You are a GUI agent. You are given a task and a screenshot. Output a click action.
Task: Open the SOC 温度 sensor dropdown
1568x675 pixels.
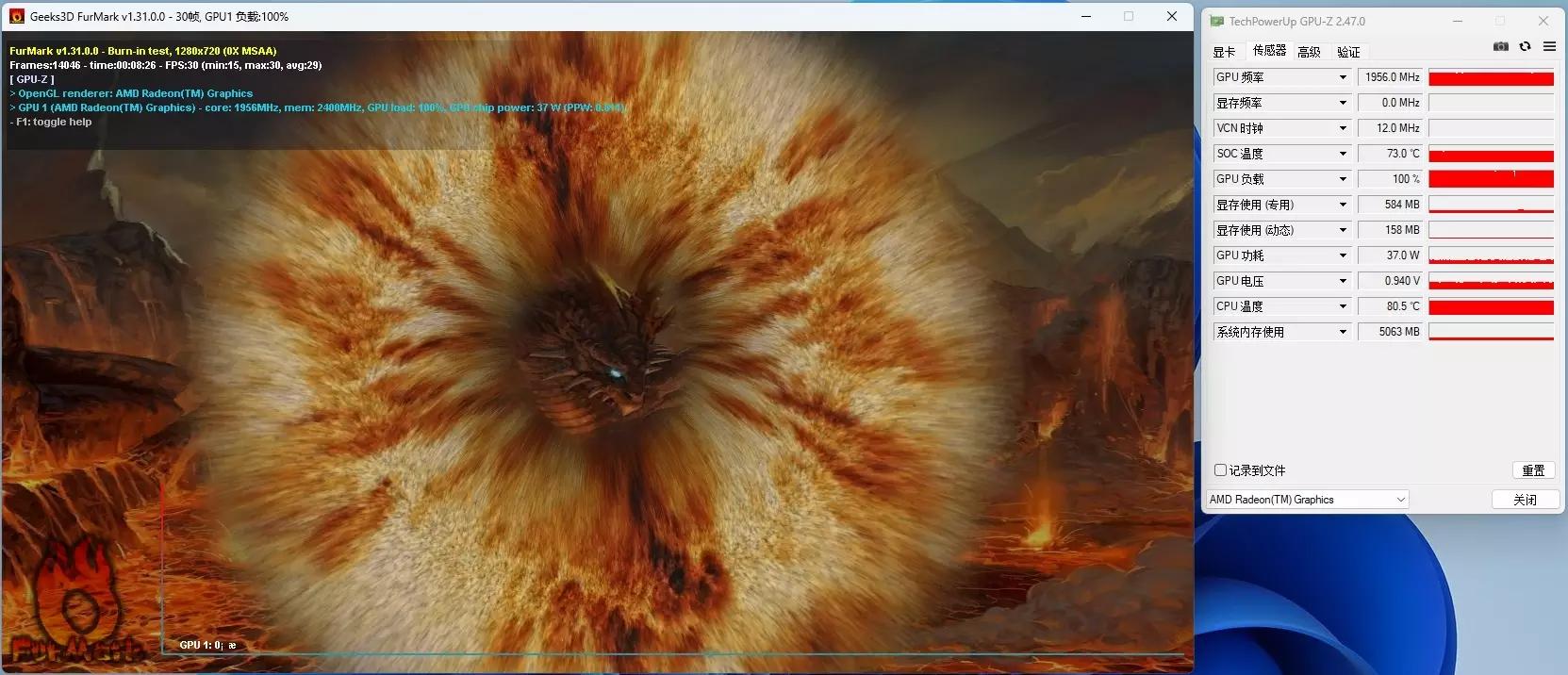1343,154
